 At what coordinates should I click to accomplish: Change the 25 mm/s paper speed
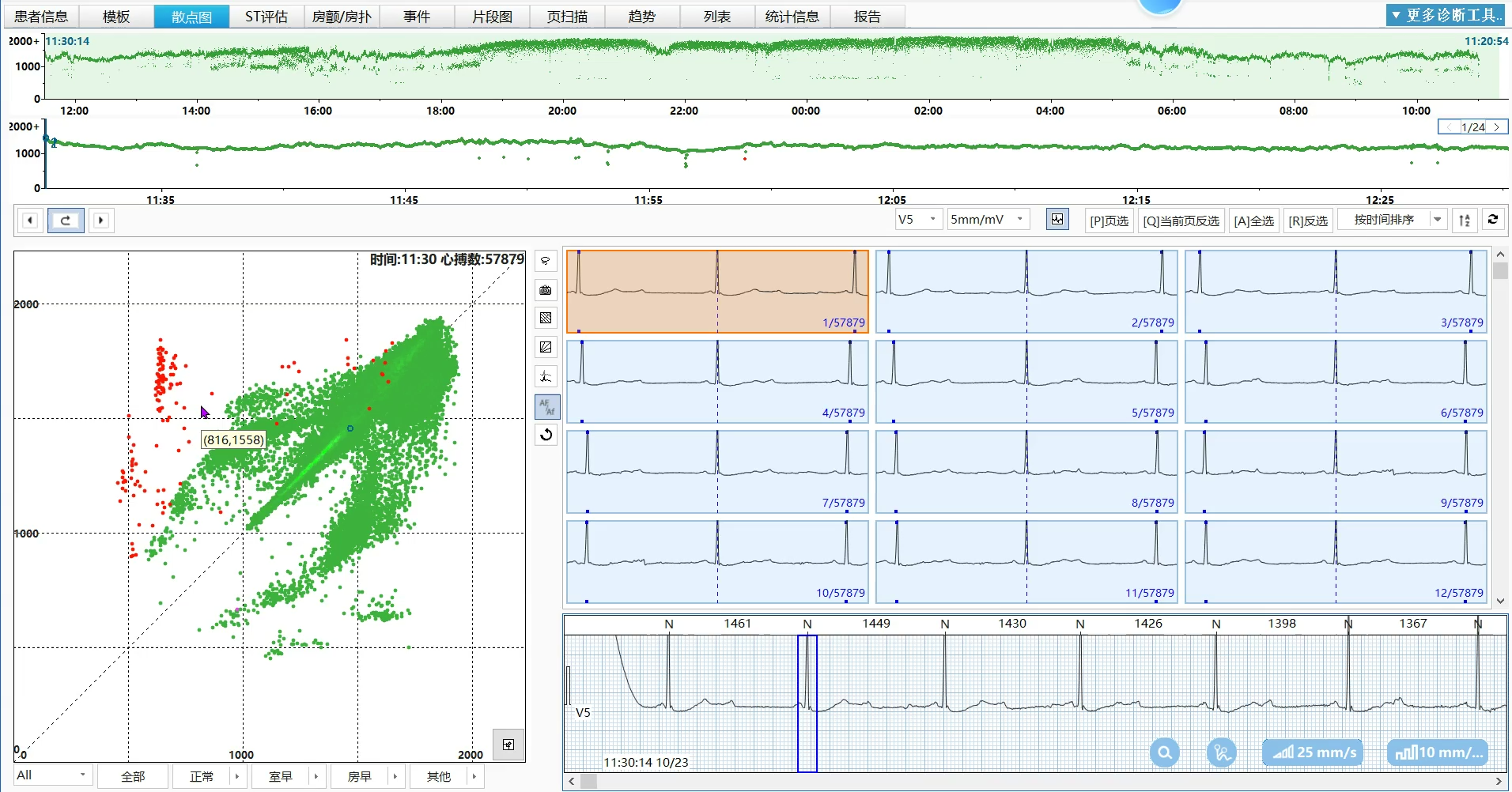[x=1314, y=752]
